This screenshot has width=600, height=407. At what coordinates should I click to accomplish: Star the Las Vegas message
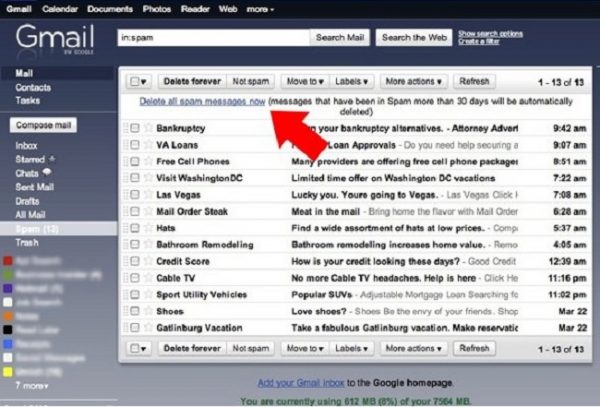147,194
